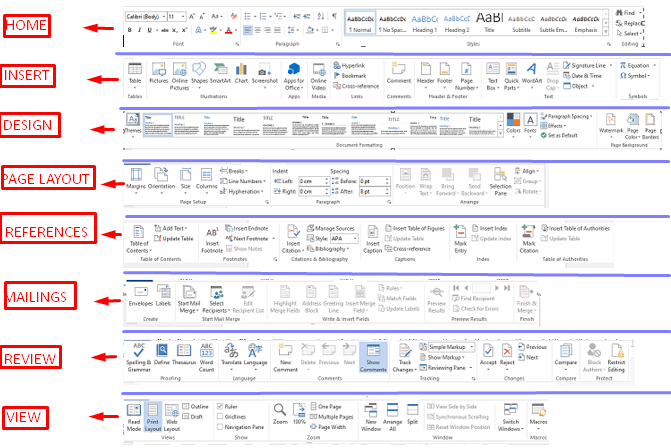Open Paragraph Spacing dropdown

[566, 116]
